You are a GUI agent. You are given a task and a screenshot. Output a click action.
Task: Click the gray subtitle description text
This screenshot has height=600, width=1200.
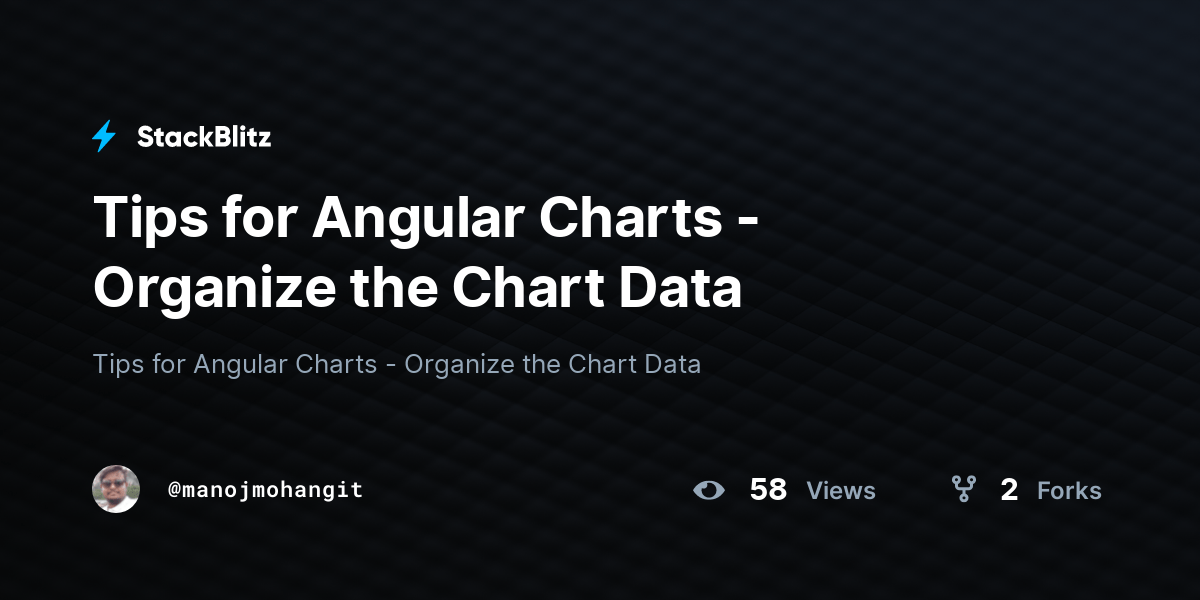click(397, 364)
